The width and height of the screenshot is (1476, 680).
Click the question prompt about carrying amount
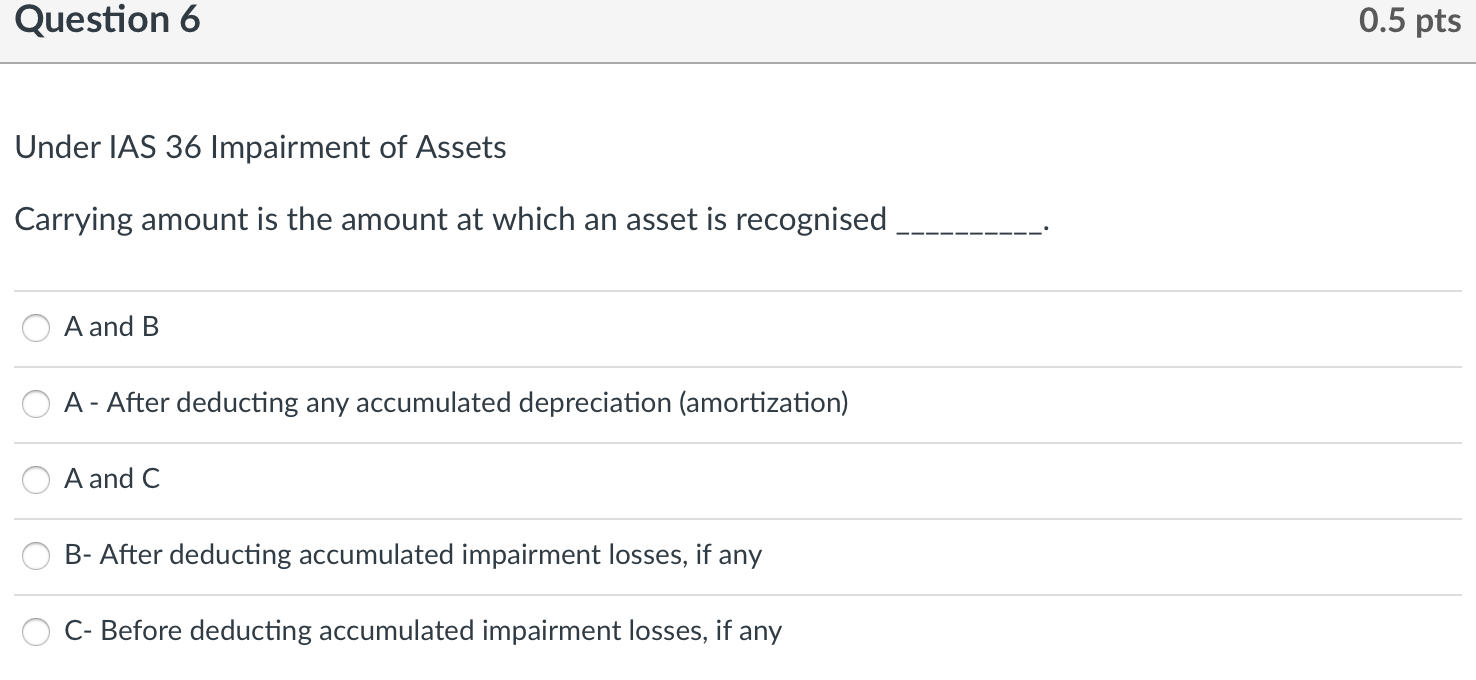tap(450, 220)
